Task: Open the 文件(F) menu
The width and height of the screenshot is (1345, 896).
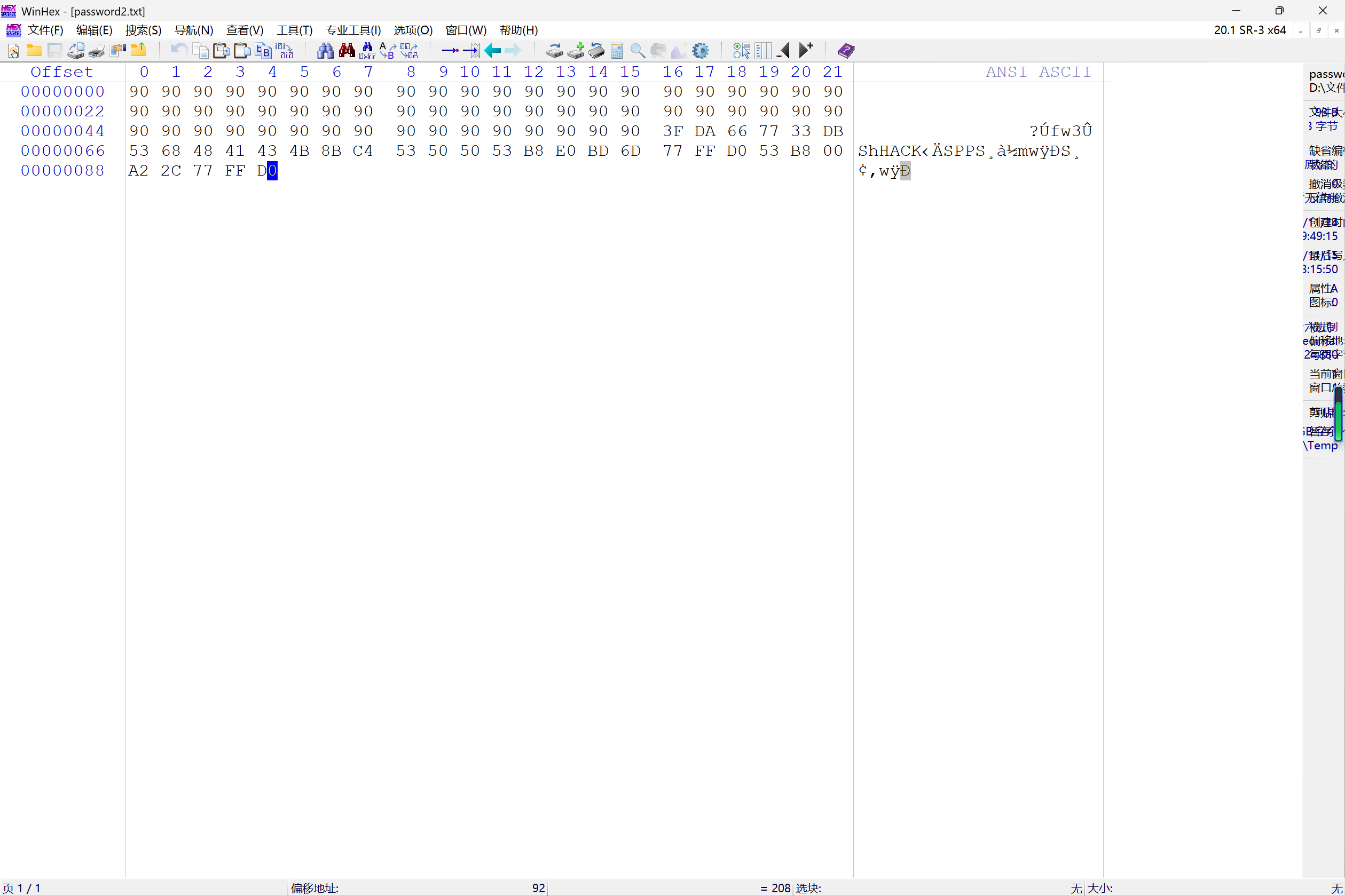Action: tap(45, 30)
